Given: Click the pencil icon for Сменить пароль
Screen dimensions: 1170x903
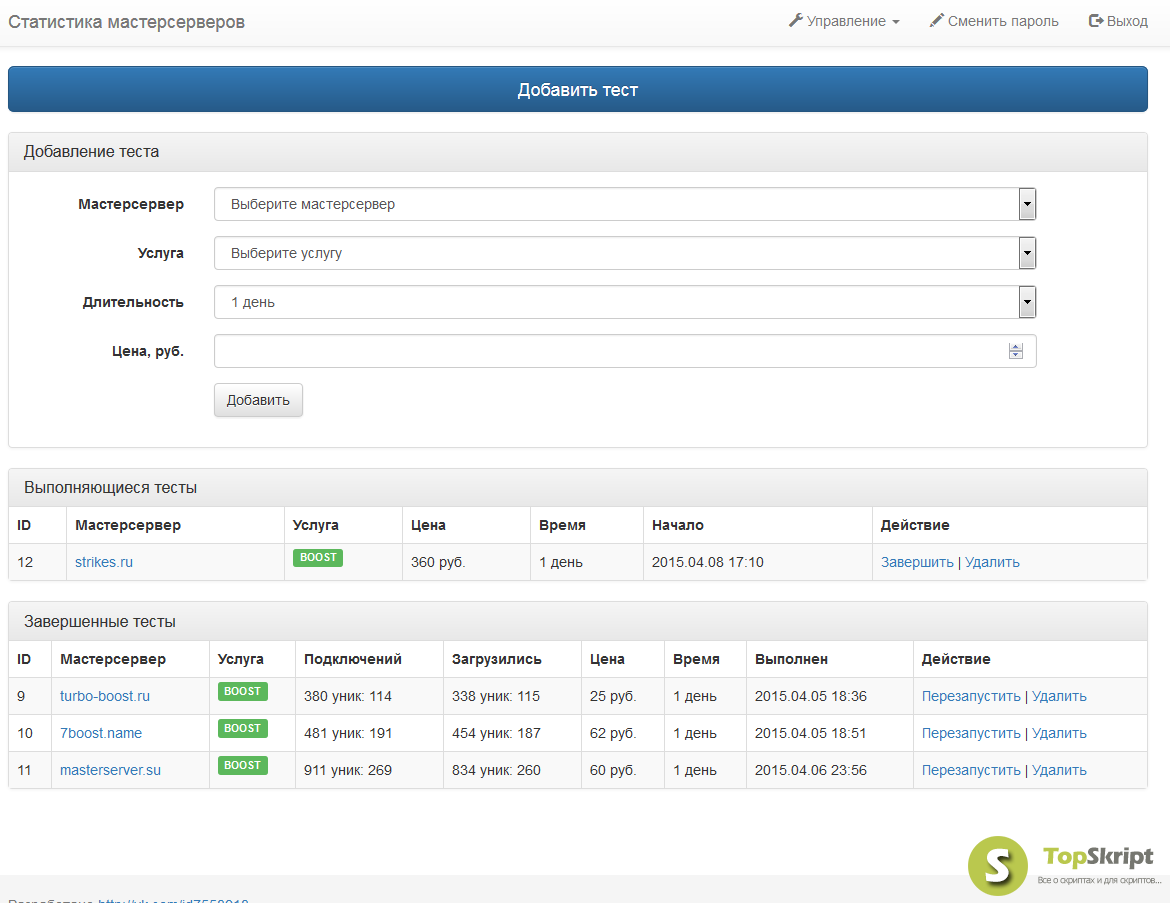Looking at the screenshot, I should 936,21.
